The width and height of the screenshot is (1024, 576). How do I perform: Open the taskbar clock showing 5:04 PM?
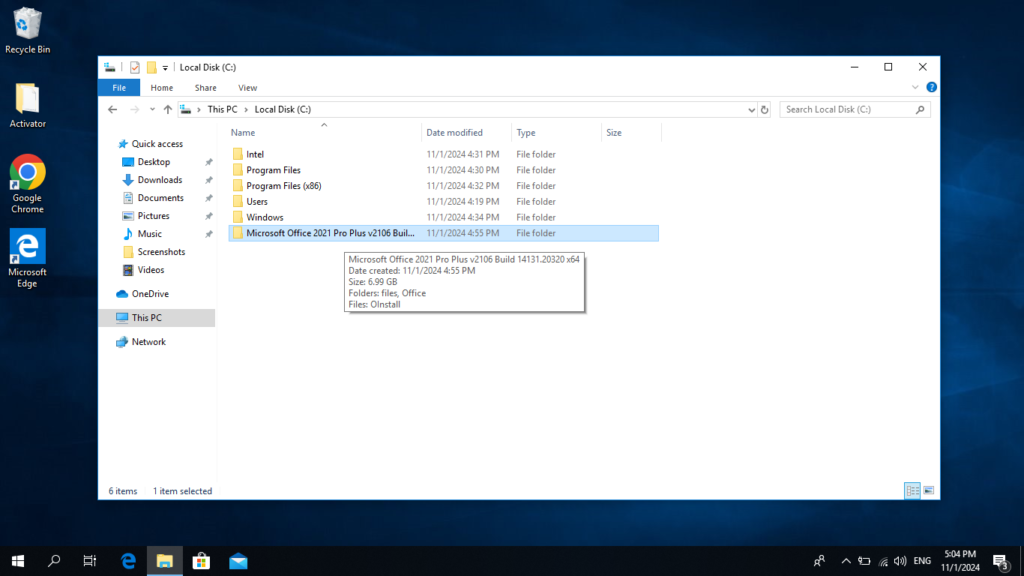[x=960, y=561]
